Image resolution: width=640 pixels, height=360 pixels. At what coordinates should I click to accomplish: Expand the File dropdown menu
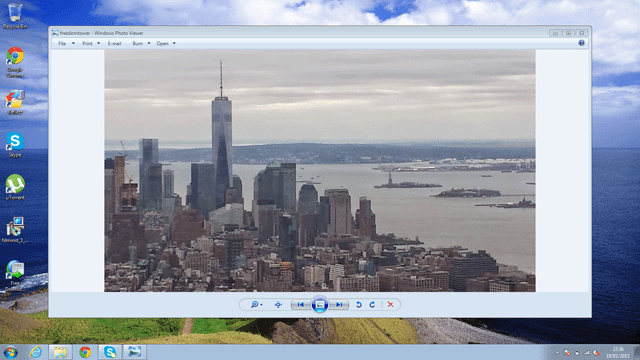click(x=66, y=43)
